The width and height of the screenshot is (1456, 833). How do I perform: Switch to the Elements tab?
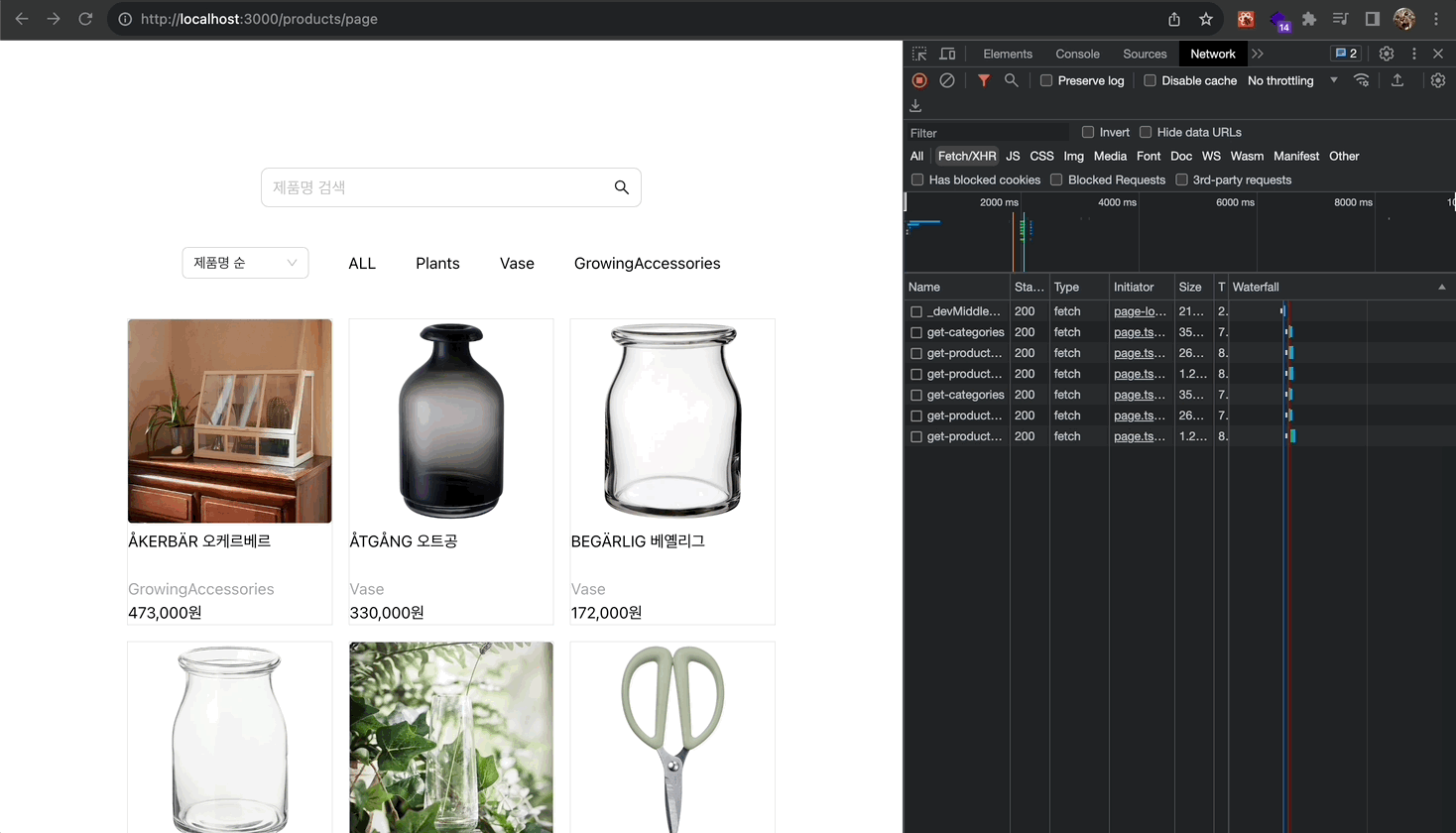(1008, 54)
